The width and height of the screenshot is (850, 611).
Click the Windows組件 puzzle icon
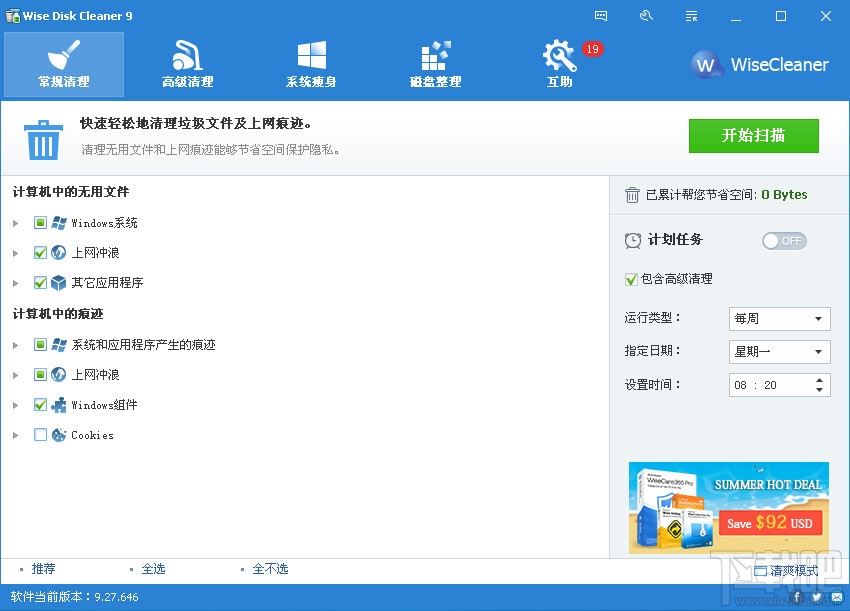pos(59,405)
